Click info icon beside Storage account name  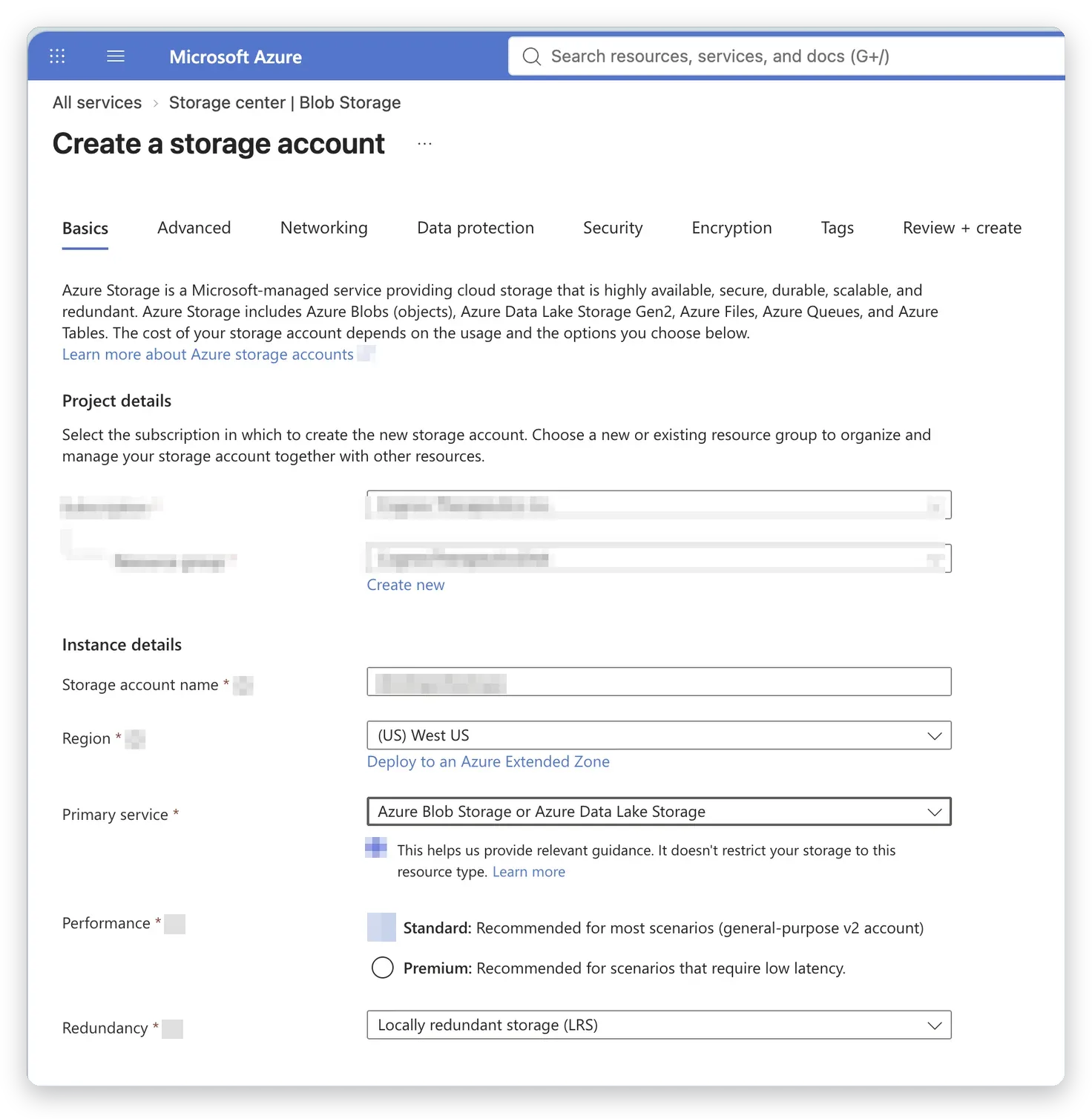pos(243,686)
